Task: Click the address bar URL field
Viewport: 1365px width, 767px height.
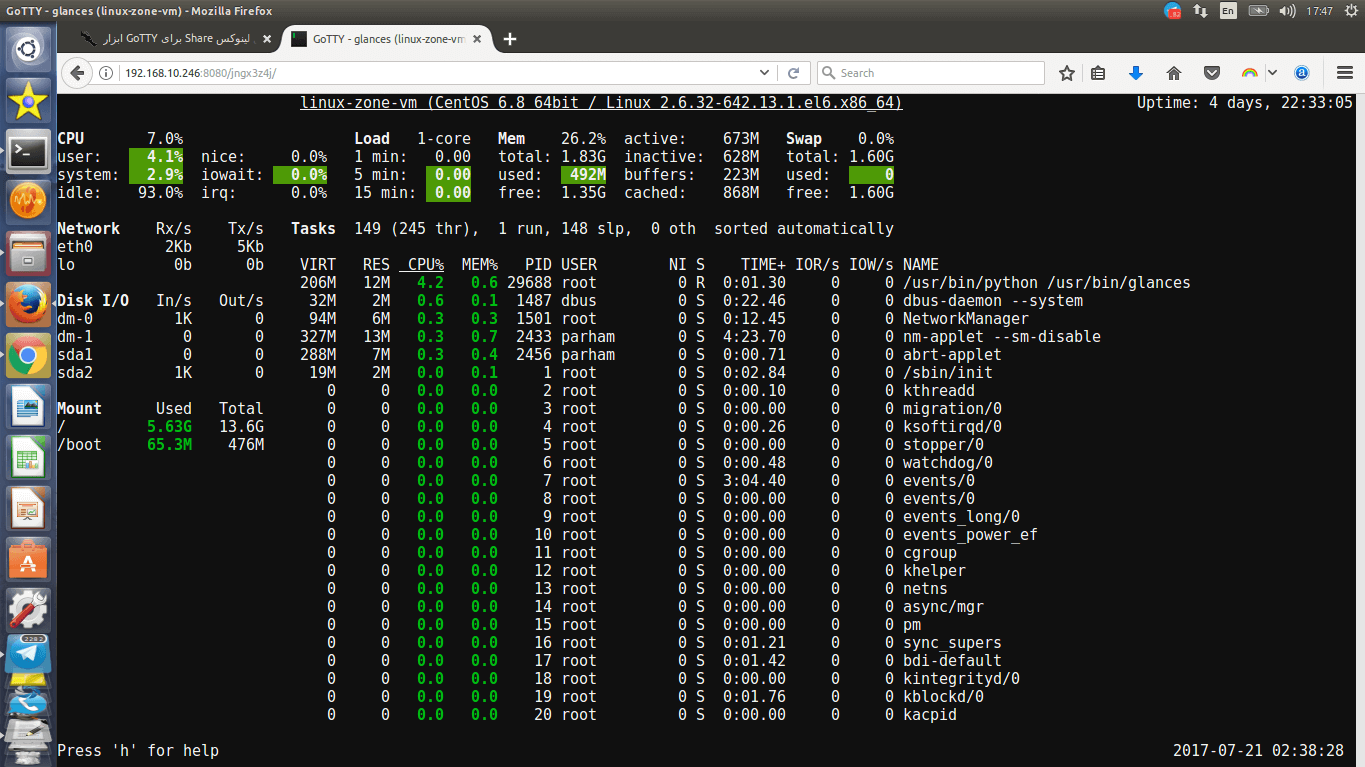Action: pos(440,73)
